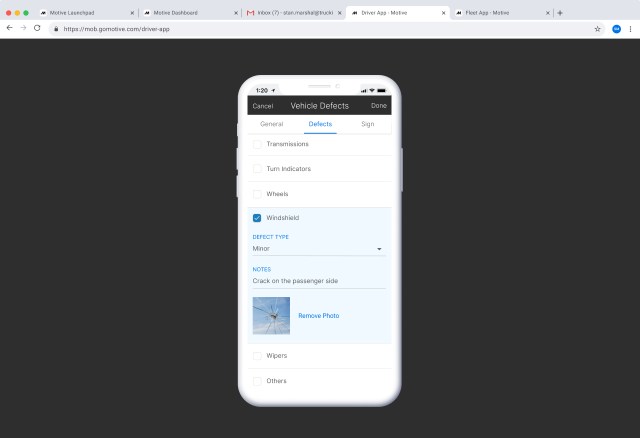Uncheck the Windshield defect checkbox
Screen dimensions: 640x438
[257, 218]
